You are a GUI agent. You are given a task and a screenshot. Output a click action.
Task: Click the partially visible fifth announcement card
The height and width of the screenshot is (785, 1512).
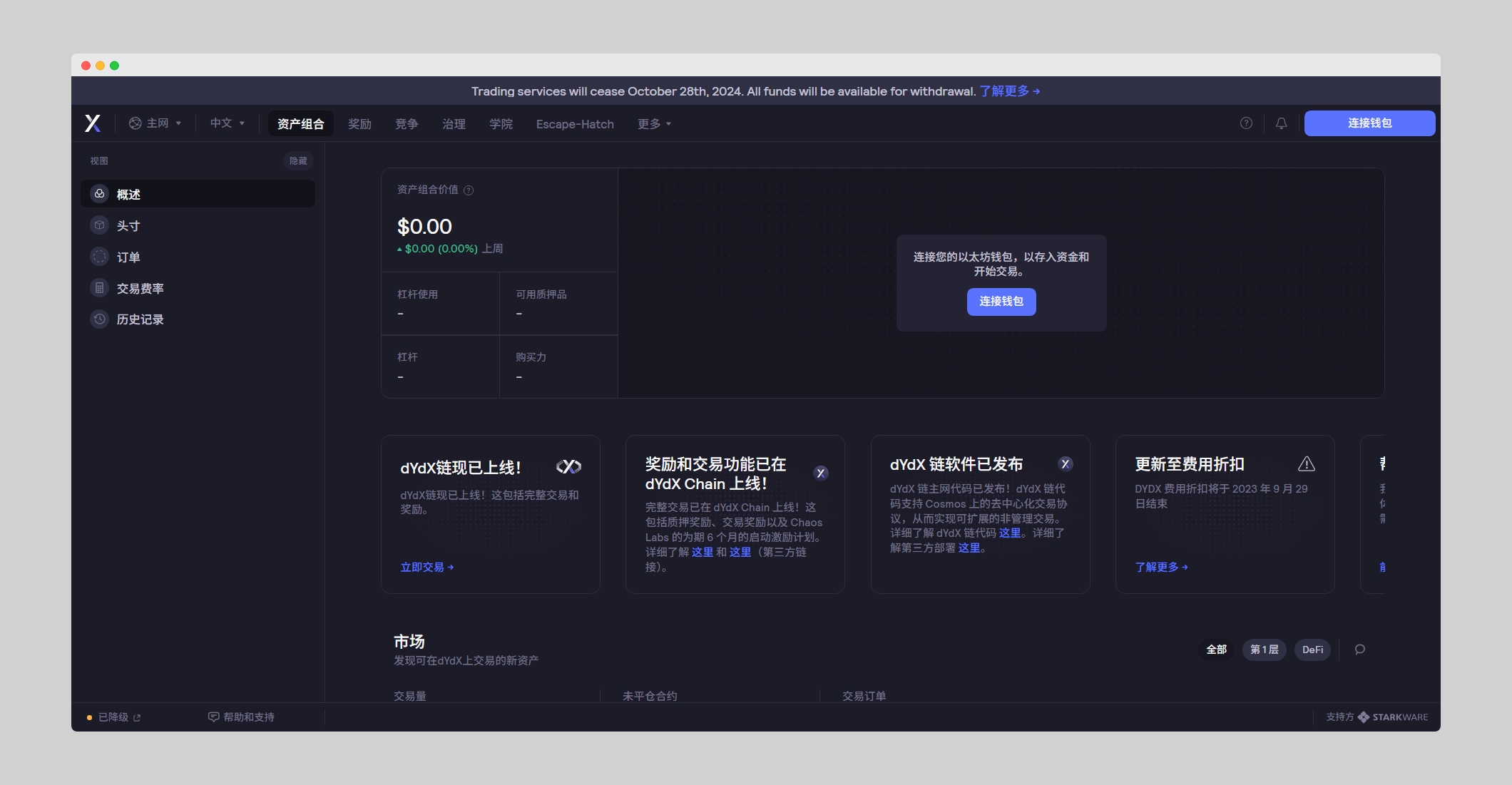click(x=1373, y=514)
